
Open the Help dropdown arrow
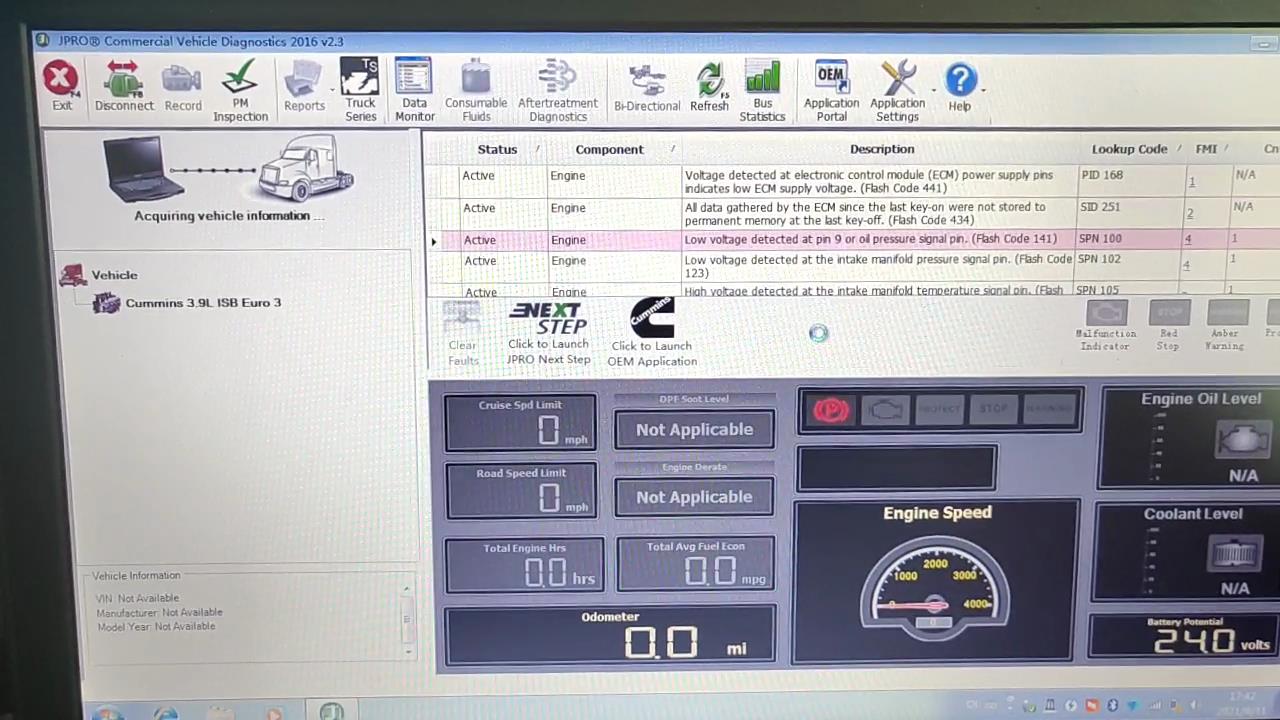984,90
